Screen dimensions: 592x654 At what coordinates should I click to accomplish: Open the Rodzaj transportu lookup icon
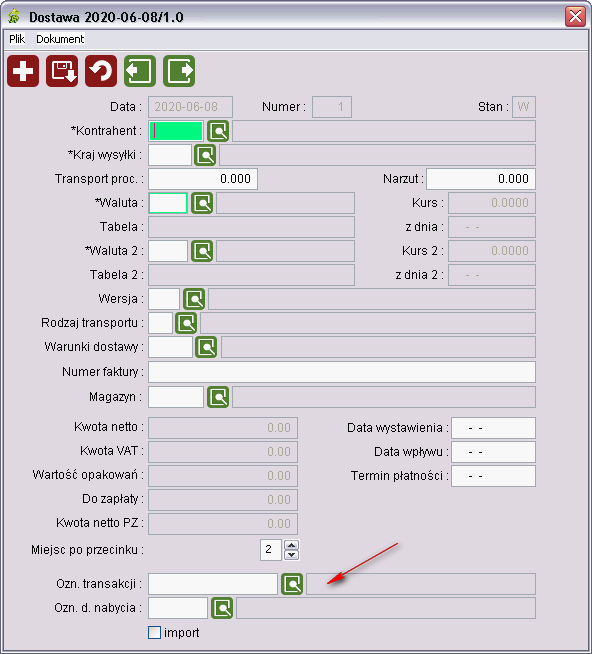click(186, 323)
